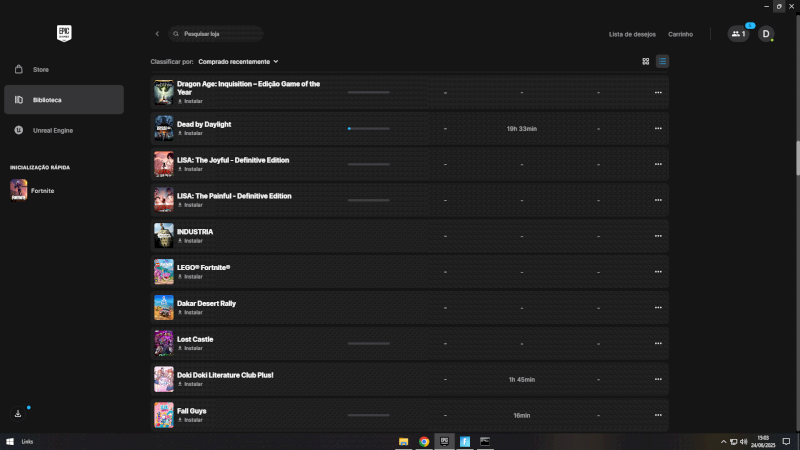This screenshot has width=800, height=450.
Task: Click 19h 33min playtime for Dead by Daylight
Action: [521, 129]
